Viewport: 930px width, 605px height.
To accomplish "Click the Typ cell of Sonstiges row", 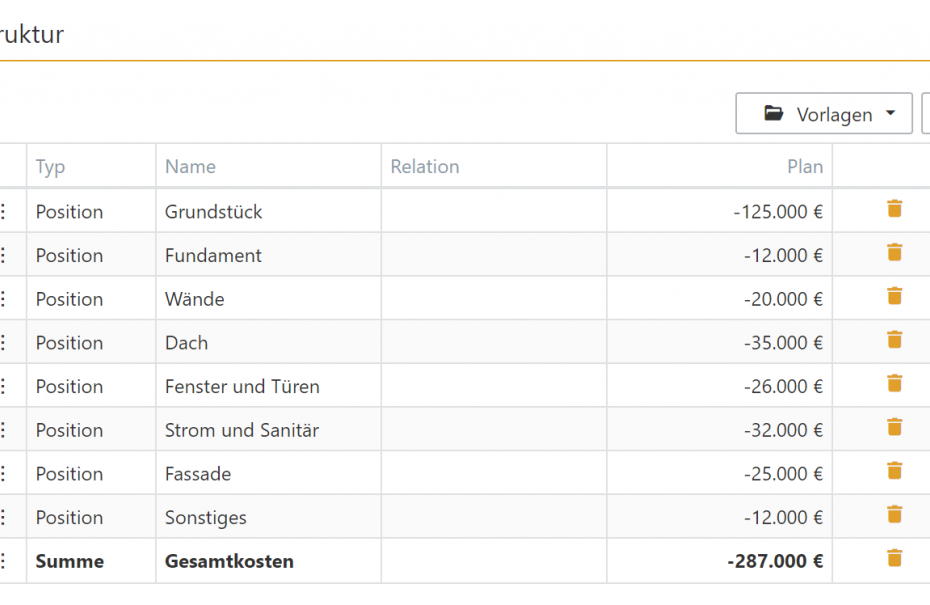I will [91, 517].
